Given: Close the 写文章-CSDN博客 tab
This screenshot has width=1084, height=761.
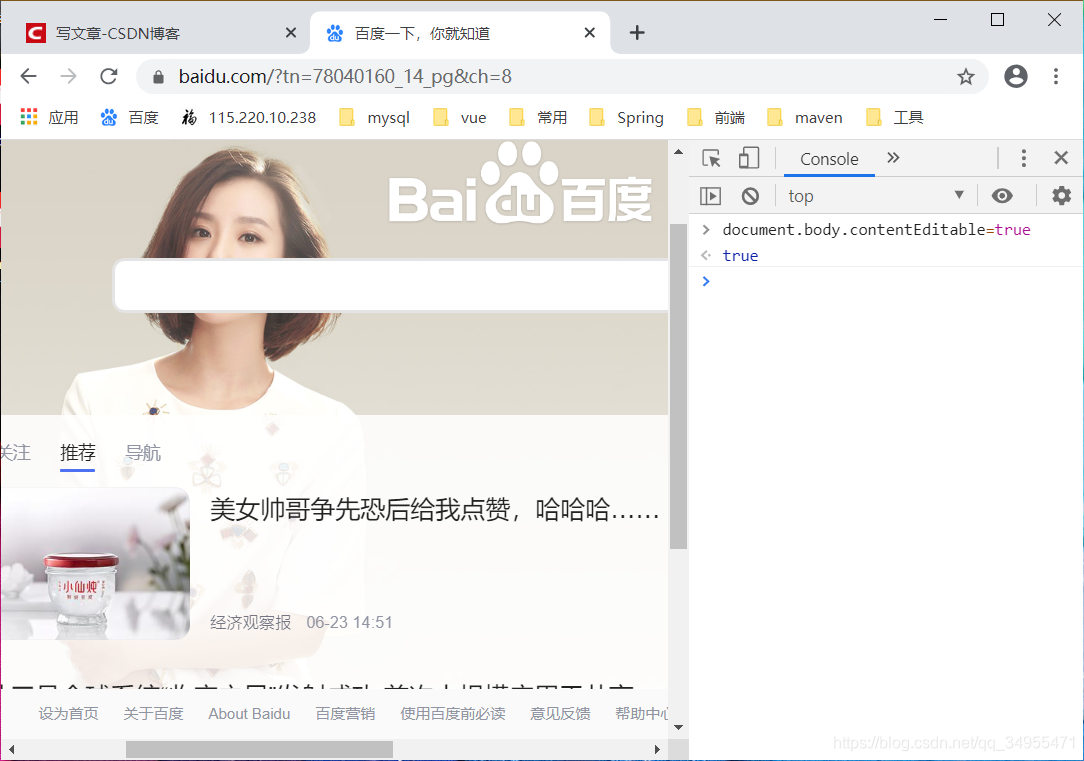Looking at the screenshot, I should pos(291,32).
